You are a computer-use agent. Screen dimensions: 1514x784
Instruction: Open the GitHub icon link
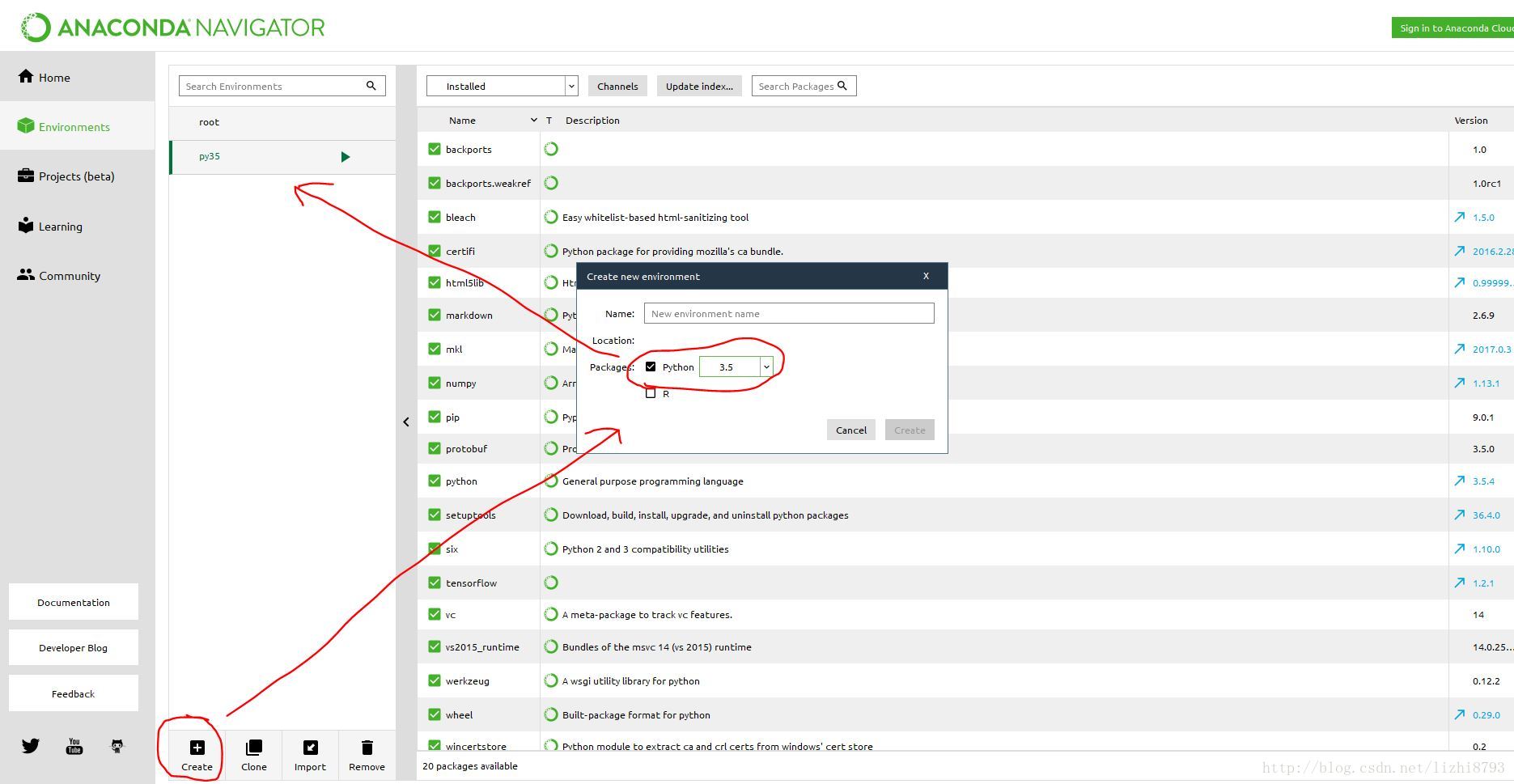click(x=117, y=746)
